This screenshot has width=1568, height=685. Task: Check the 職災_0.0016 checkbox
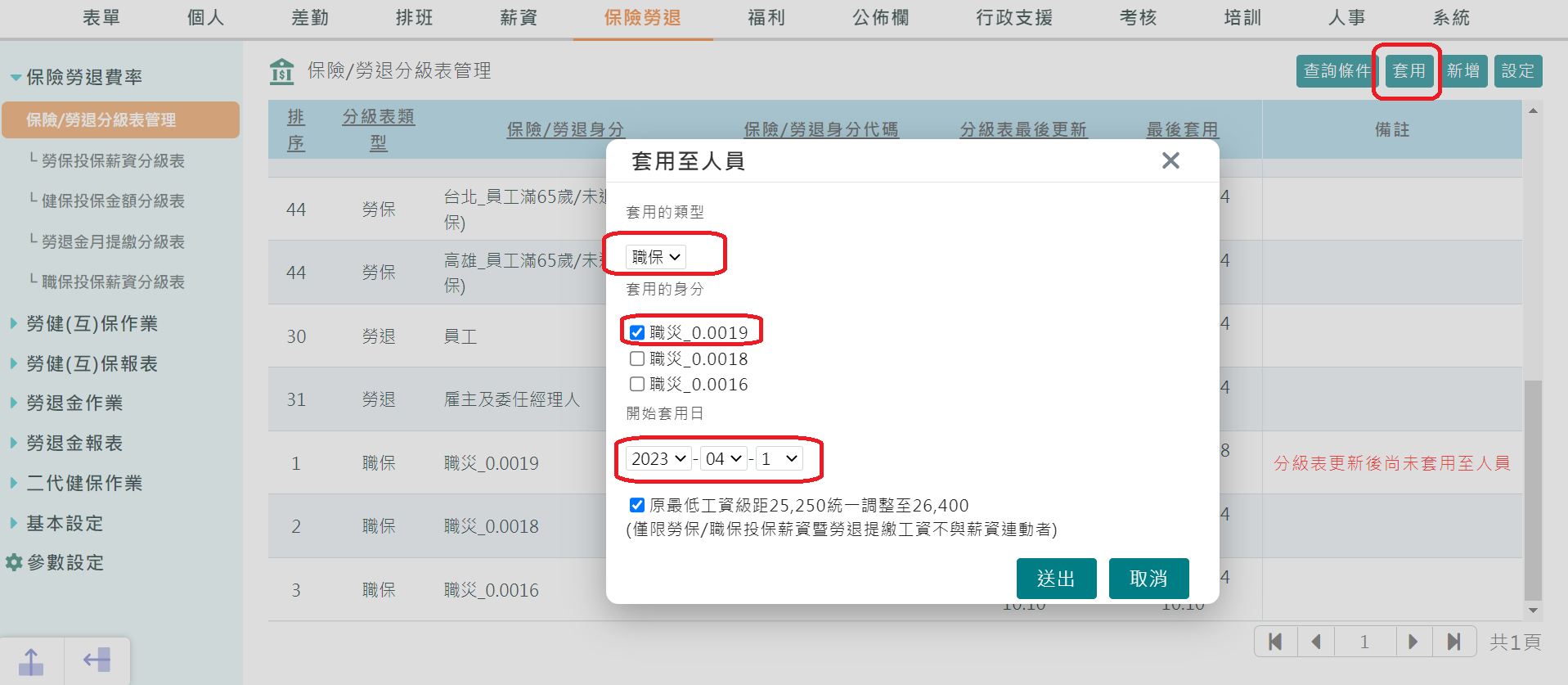point(637,384)
